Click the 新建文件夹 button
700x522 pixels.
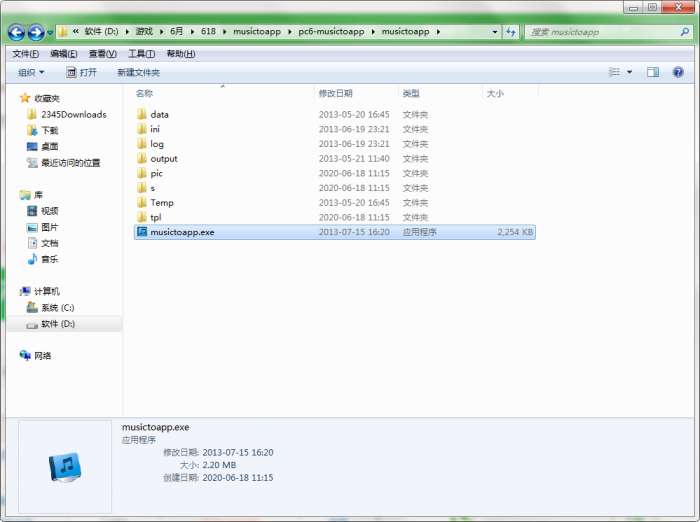click(x=138, y=72)
